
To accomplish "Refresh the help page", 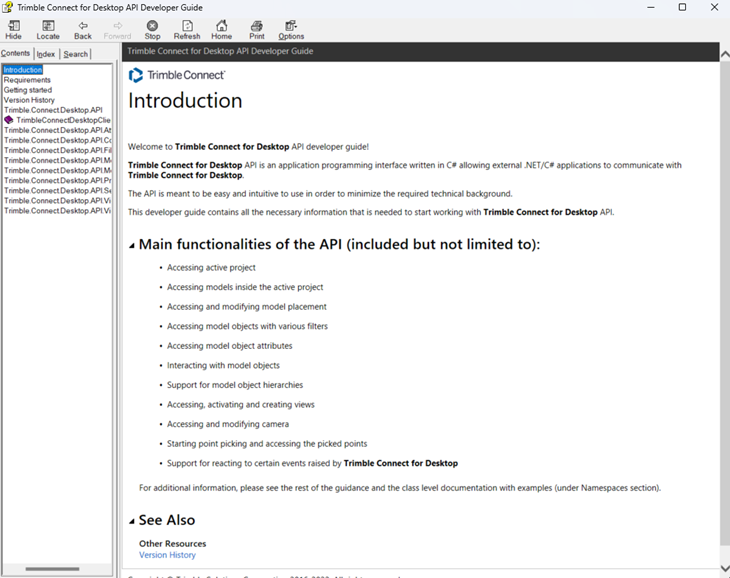I will tap(187, 29).
